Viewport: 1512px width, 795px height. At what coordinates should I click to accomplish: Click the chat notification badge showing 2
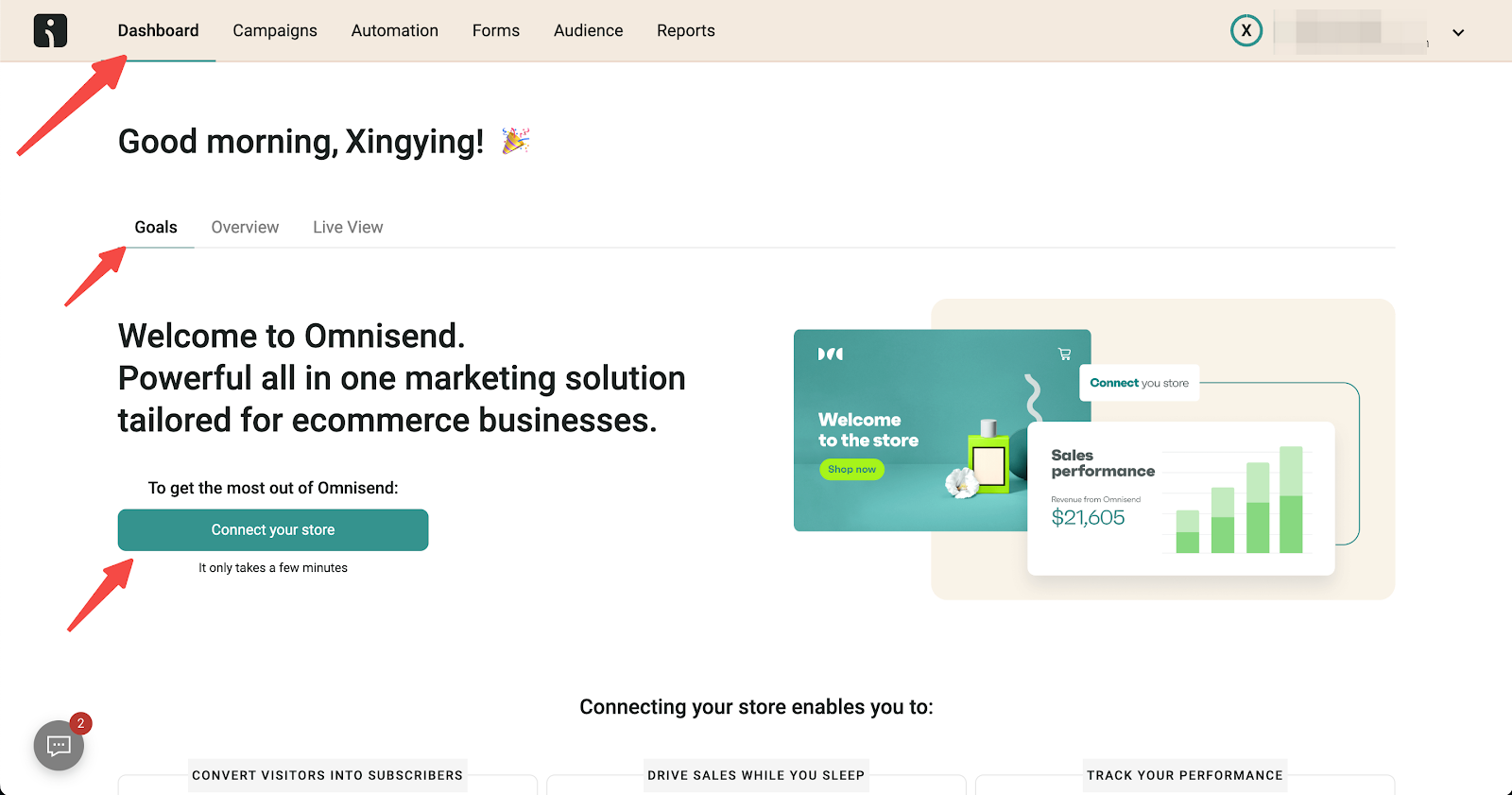pyautogui.click(x=81, y=723)
